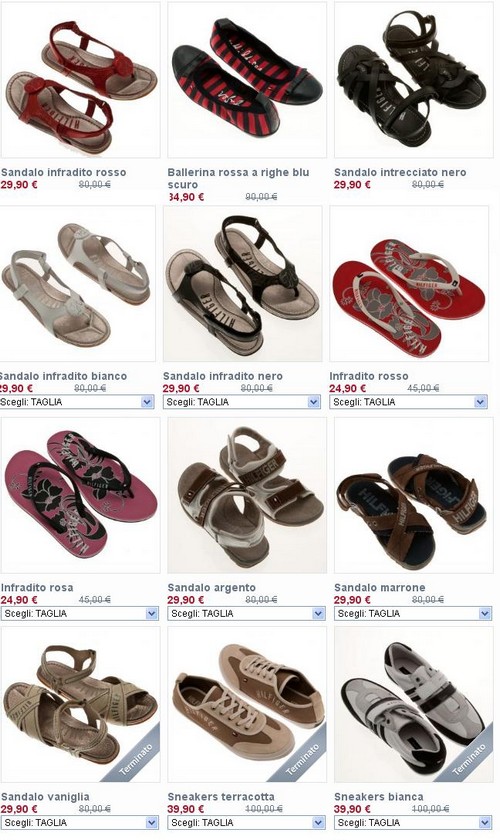
Task: Follow the Ballerina rossa a righe blu scuro link
Action: [x=238, y=178]
